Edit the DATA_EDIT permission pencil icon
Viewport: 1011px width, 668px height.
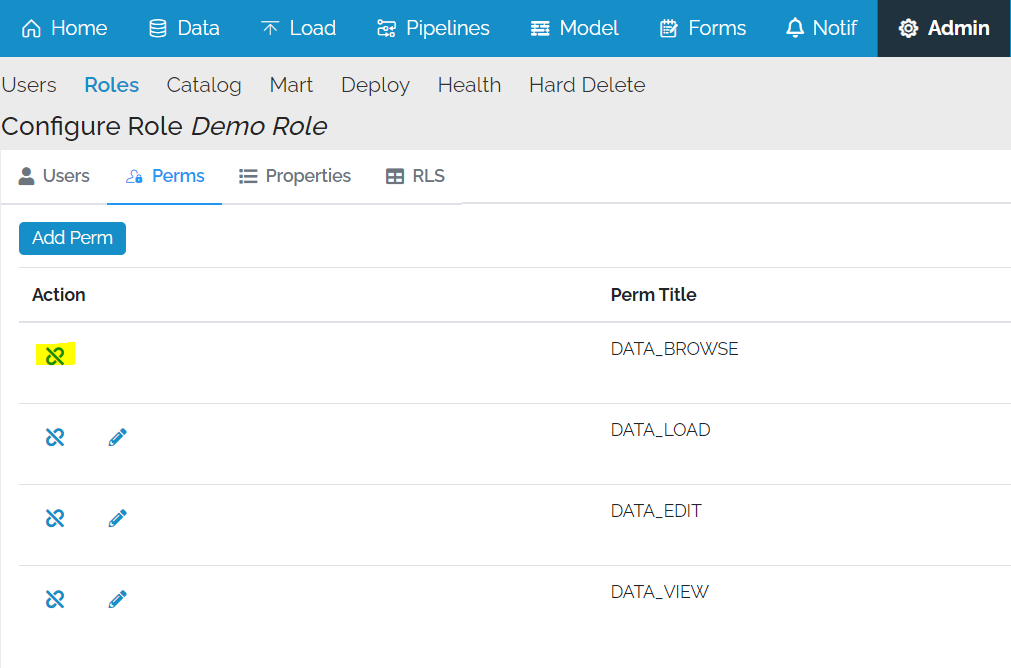pyautogui.click(x=117, y=518)
